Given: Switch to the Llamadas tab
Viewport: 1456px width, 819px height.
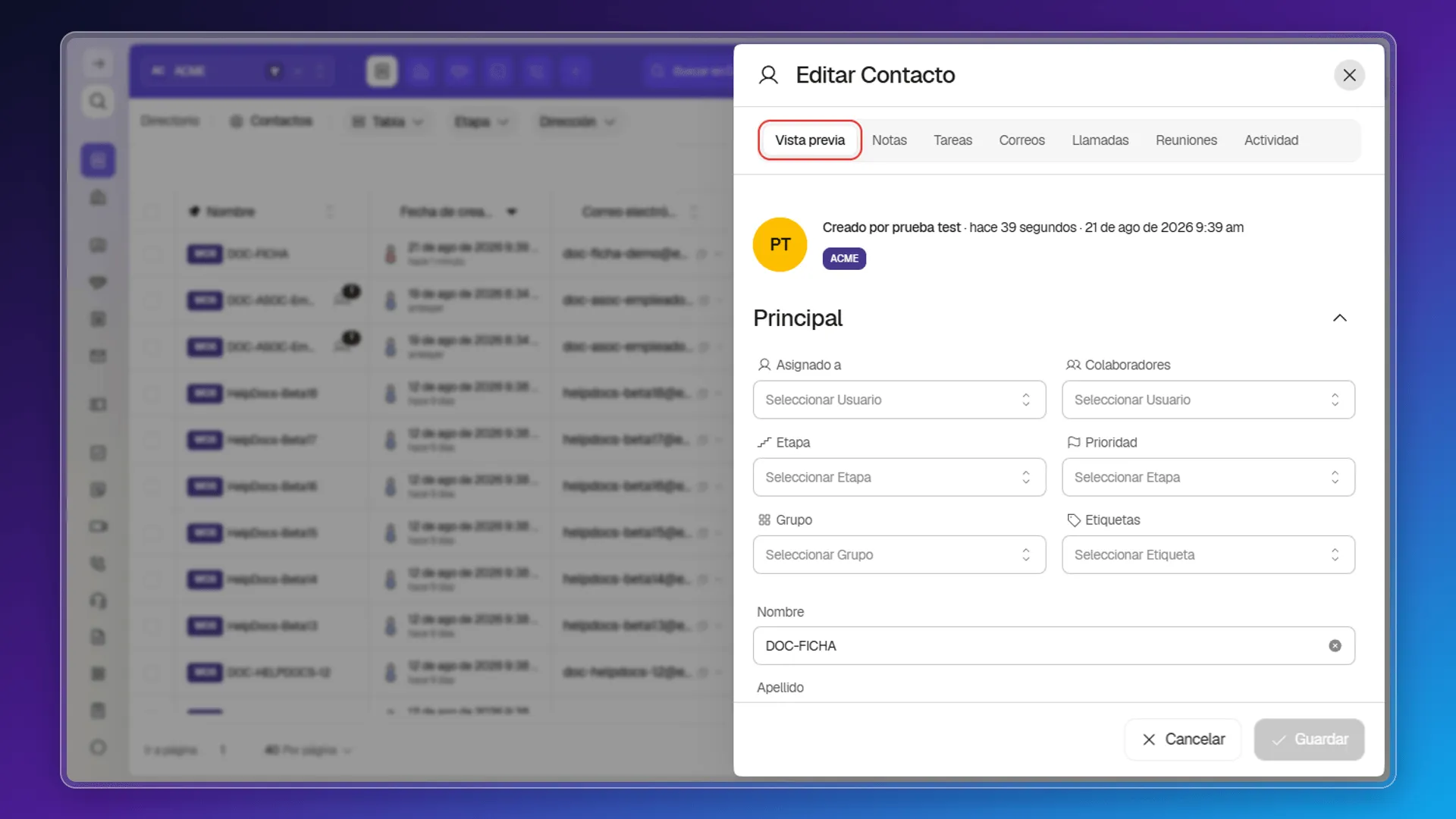Looking at the screenshot, I should (1100, 140).
